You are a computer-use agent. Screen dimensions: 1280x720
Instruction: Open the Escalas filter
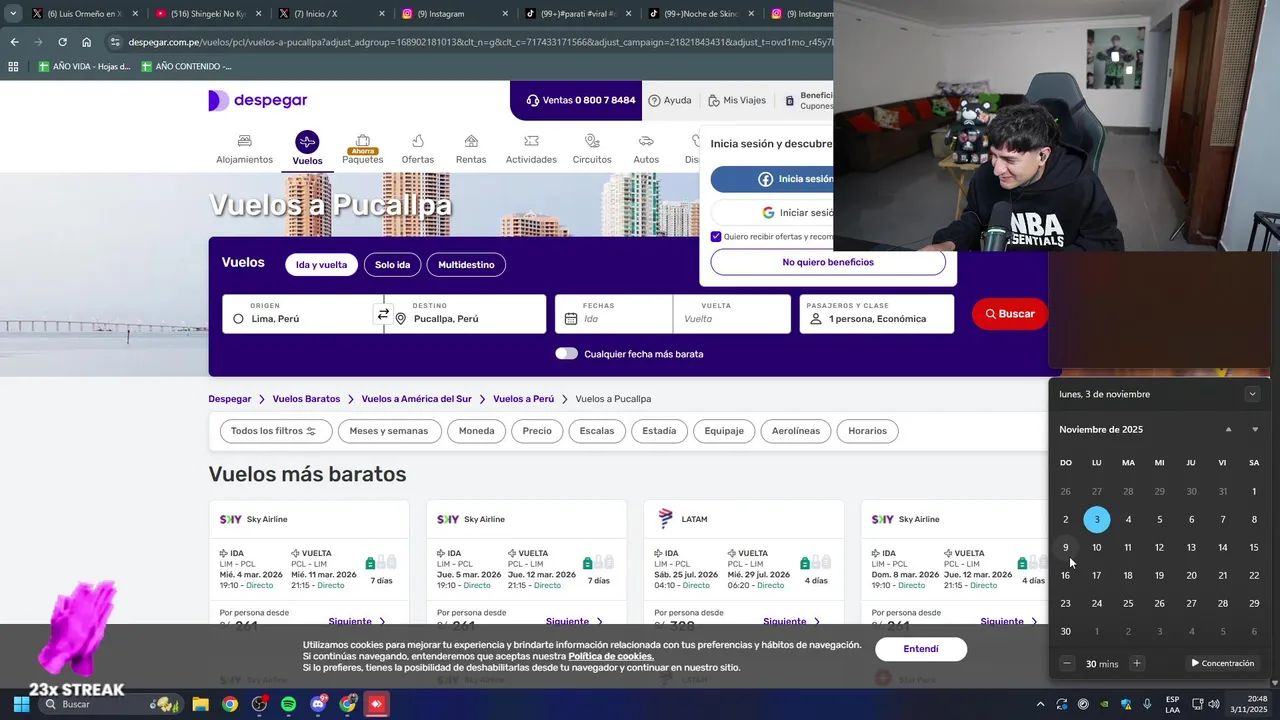597,431
